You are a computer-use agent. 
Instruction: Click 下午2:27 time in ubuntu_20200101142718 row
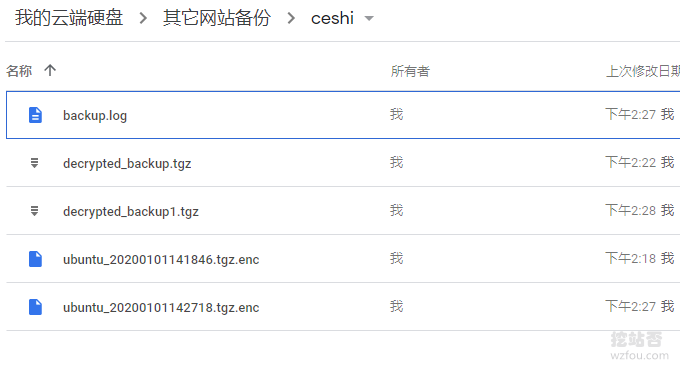pyautogui.click(x=631, y=307)
